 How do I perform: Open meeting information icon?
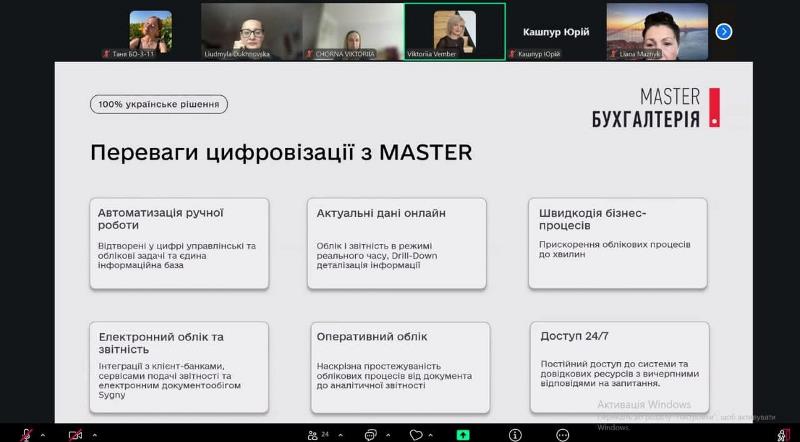pyautogui.click(x=515, y=435)
